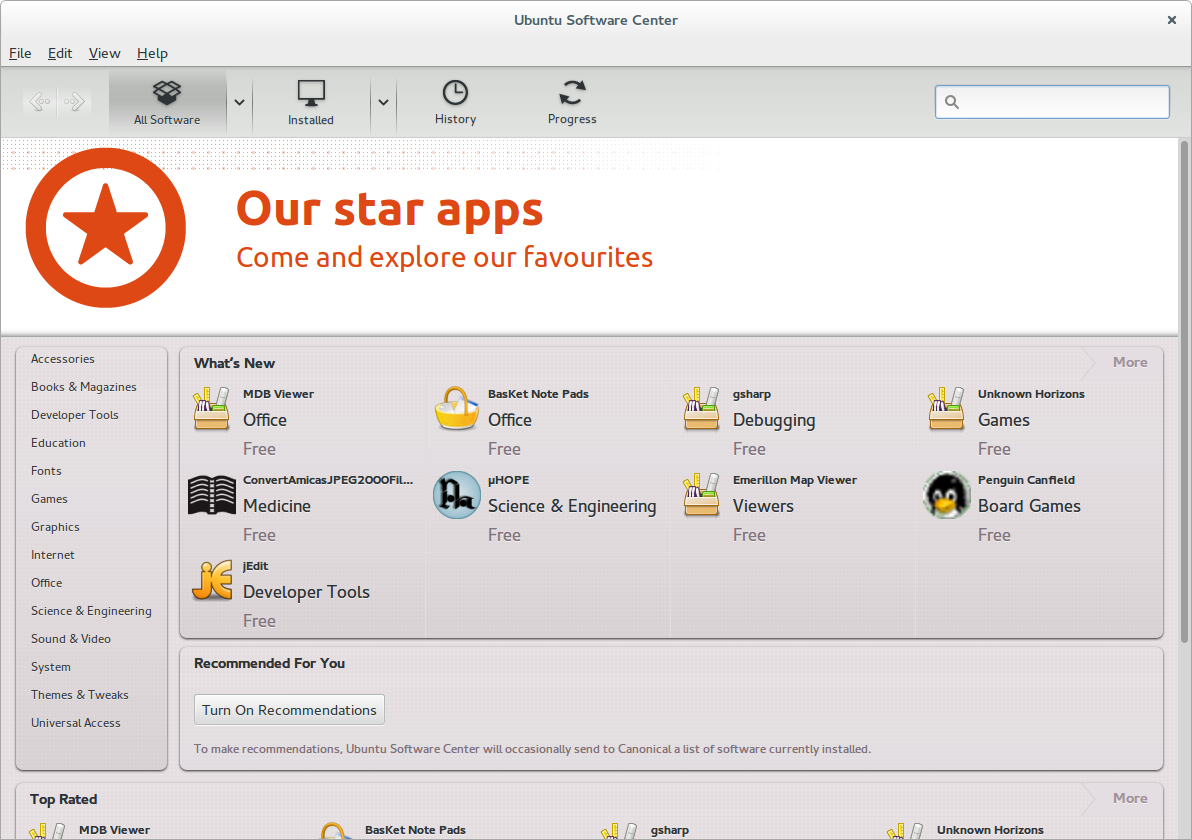
Task: Select 'BasKet Note Pads' title in What's New
Action: [x=538, y=394]
